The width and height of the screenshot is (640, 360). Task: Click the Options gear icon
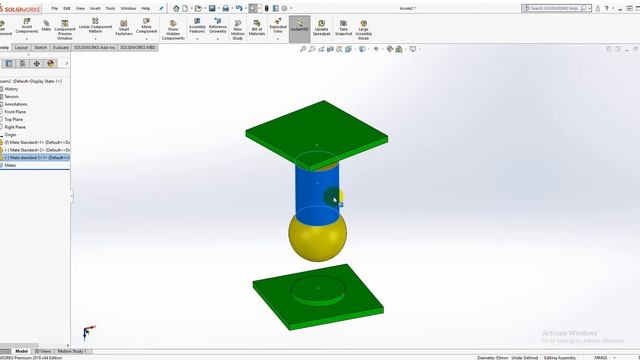tap(284, 8)
